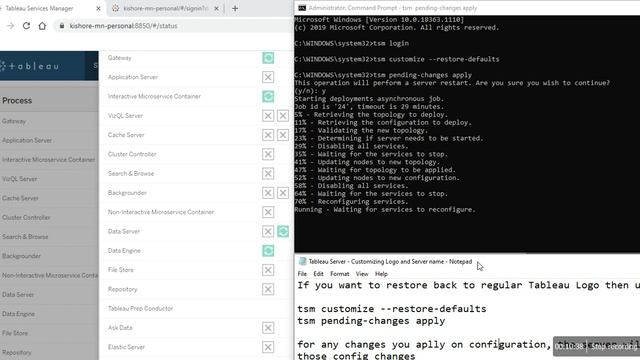Click the Command Prompt title bar
This screenshot has height=360, width=640.
(467, 8)
